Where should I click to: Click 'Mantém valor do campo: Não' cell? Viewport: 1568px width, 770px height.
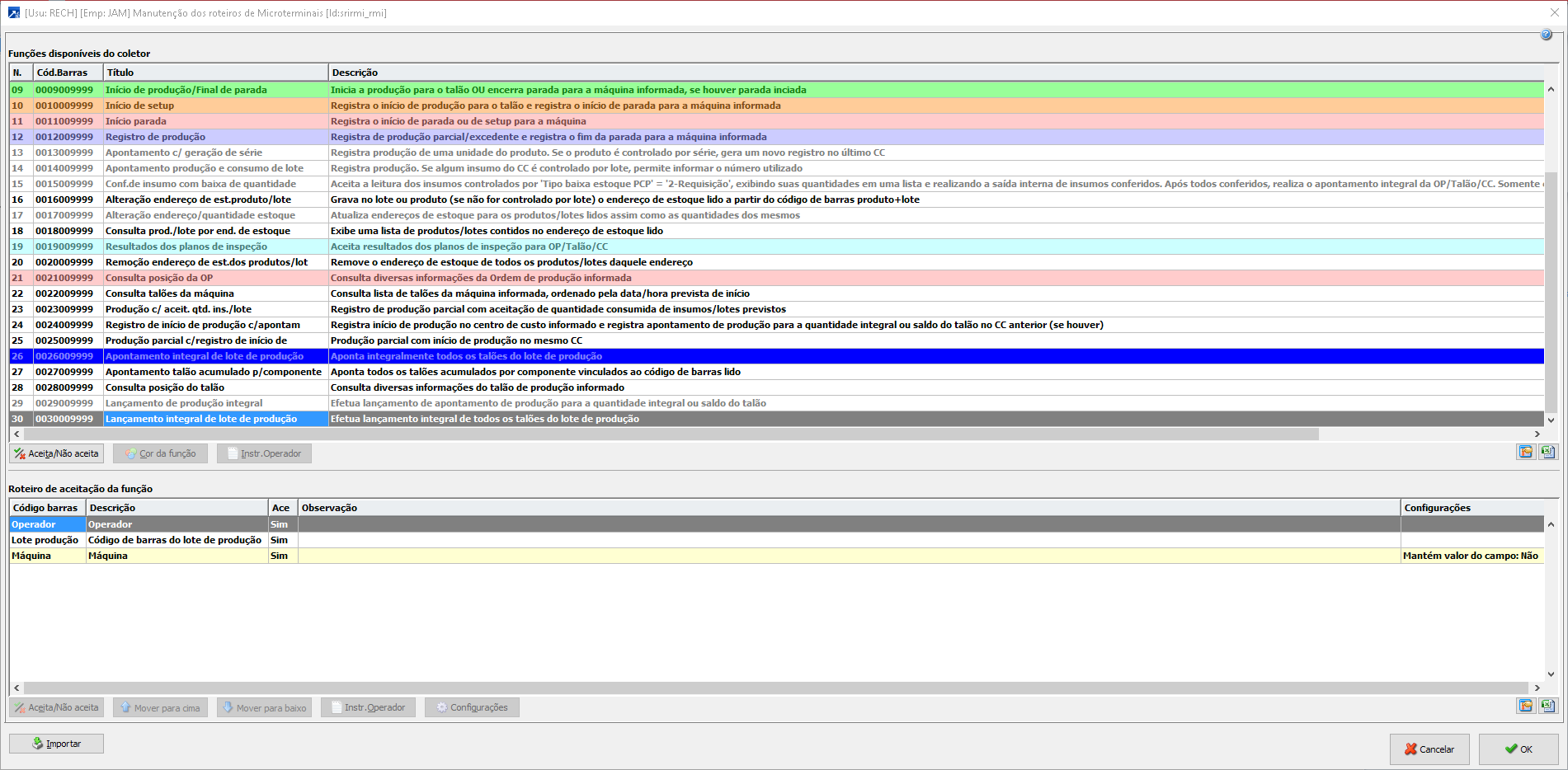1472,556
